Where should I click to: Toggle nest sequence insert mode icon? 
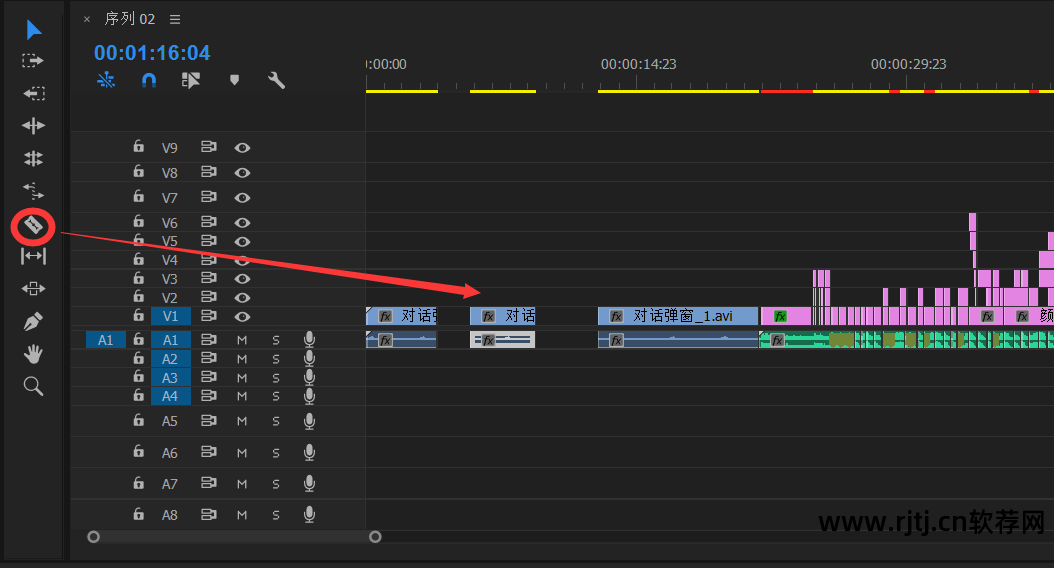click(x=106, y=81)
